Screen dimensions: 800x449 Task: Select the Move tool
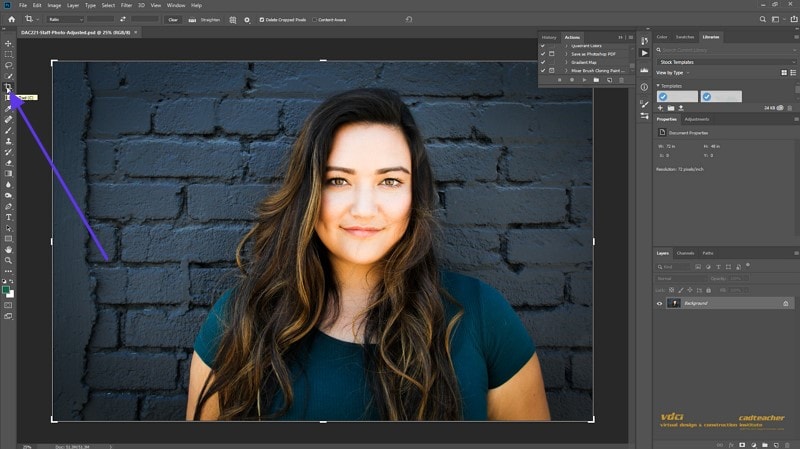(x=8, y=43)
